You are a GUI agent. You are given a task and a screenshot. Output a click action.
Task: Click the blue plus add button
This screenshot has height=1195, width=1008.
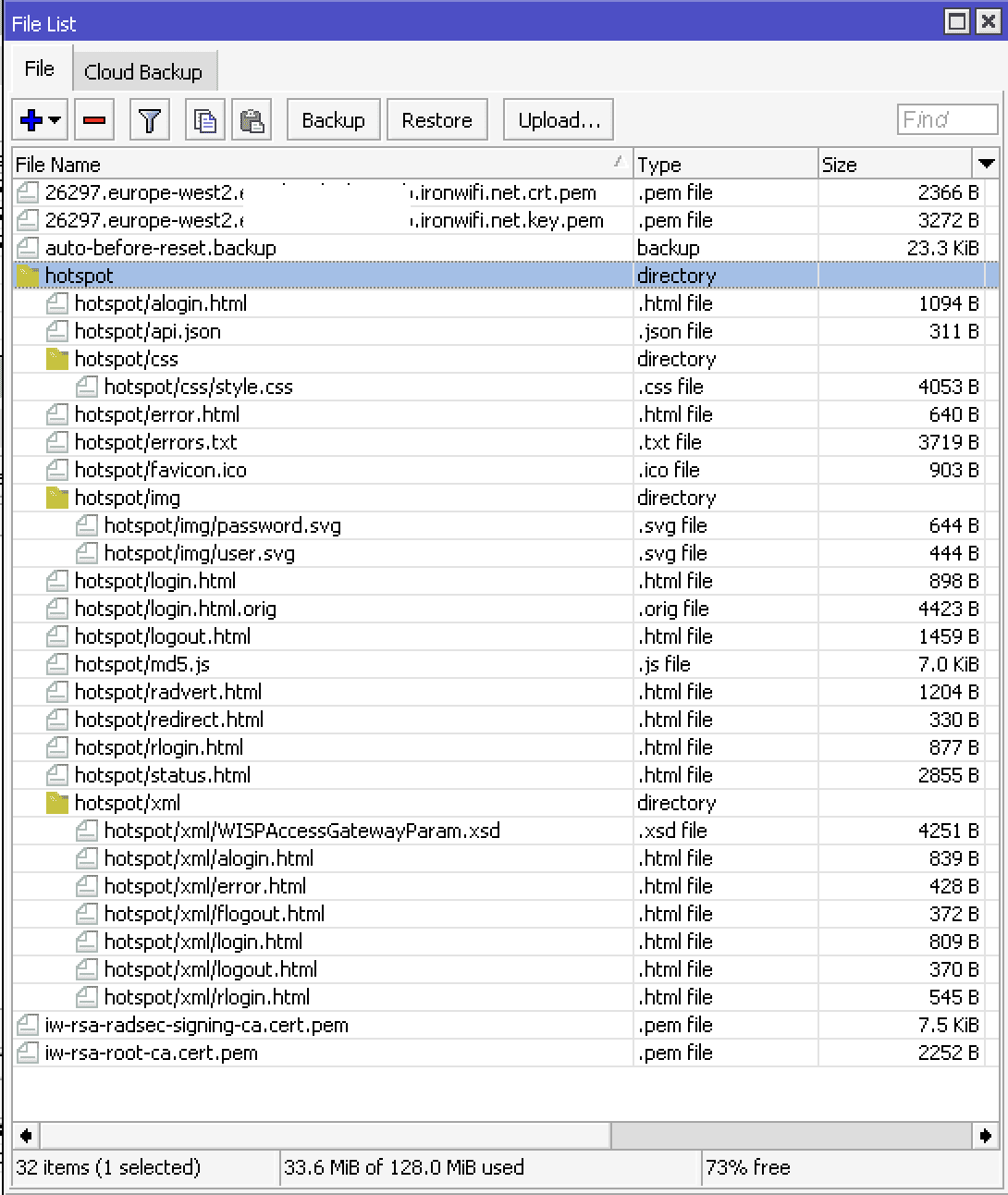coord(31,120)
